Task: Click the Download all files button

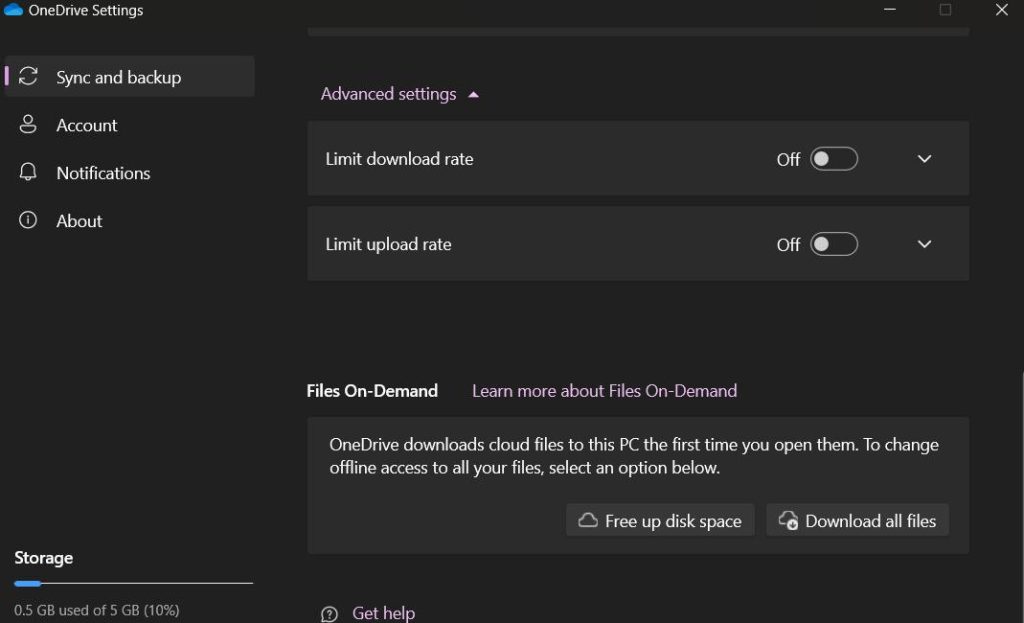Action: (857, 520)
